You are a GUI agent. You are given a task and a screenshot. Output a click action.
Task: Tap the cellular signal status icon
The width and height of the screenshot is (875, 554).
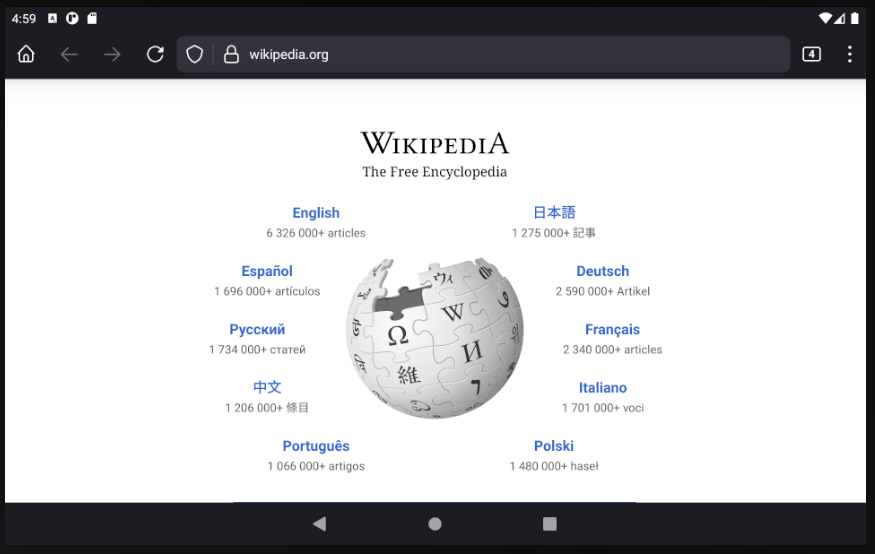839,18
